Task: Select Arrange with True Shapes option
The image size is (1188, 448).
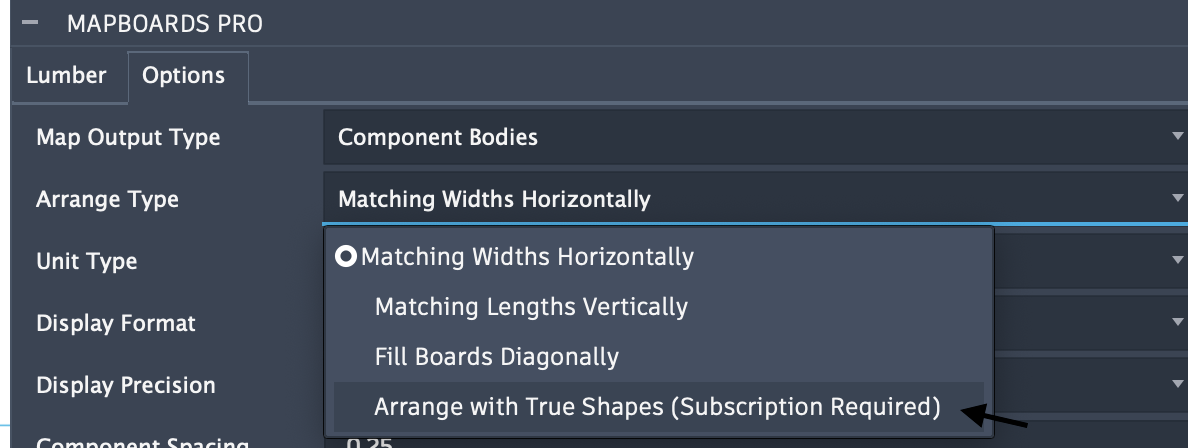Action: point(657,407)
